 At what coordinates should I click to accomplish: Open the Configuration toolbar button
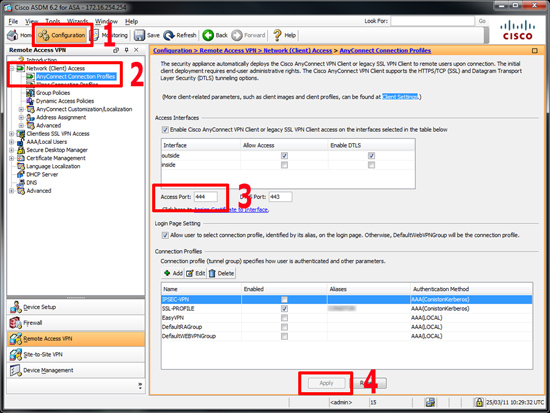62,35
